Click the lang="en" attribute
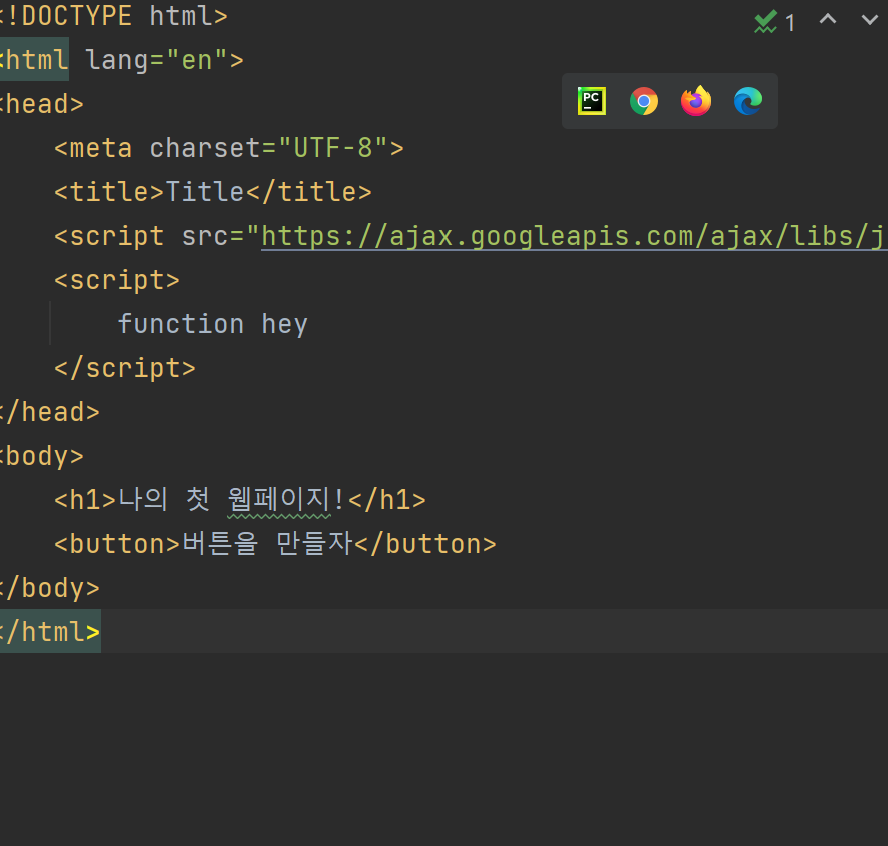 tap(157, 60)
